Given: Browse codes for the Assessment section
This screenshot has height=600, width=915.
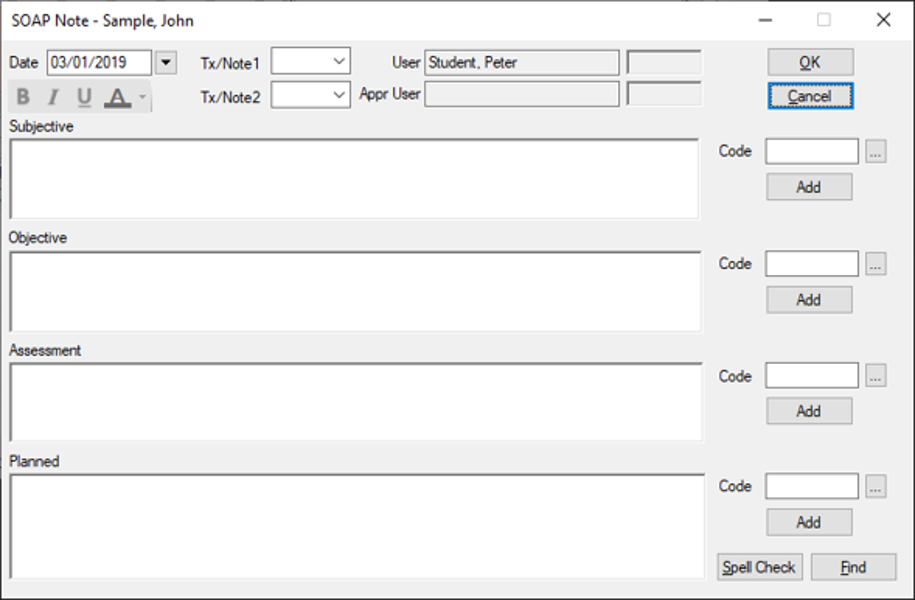Looking at the screenshot, I should [876, 377].
